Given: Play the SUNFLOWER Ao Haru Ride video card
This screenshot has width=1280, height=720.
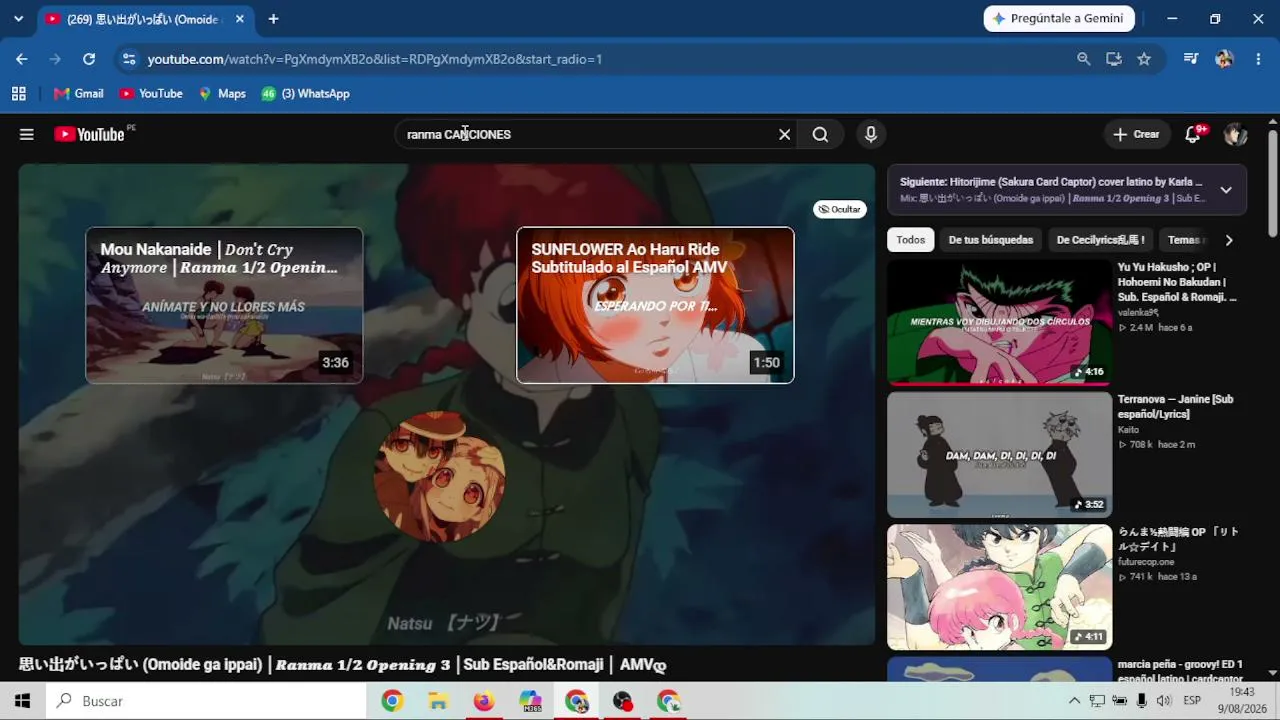Looking at the screenshot, I should 655,305.
